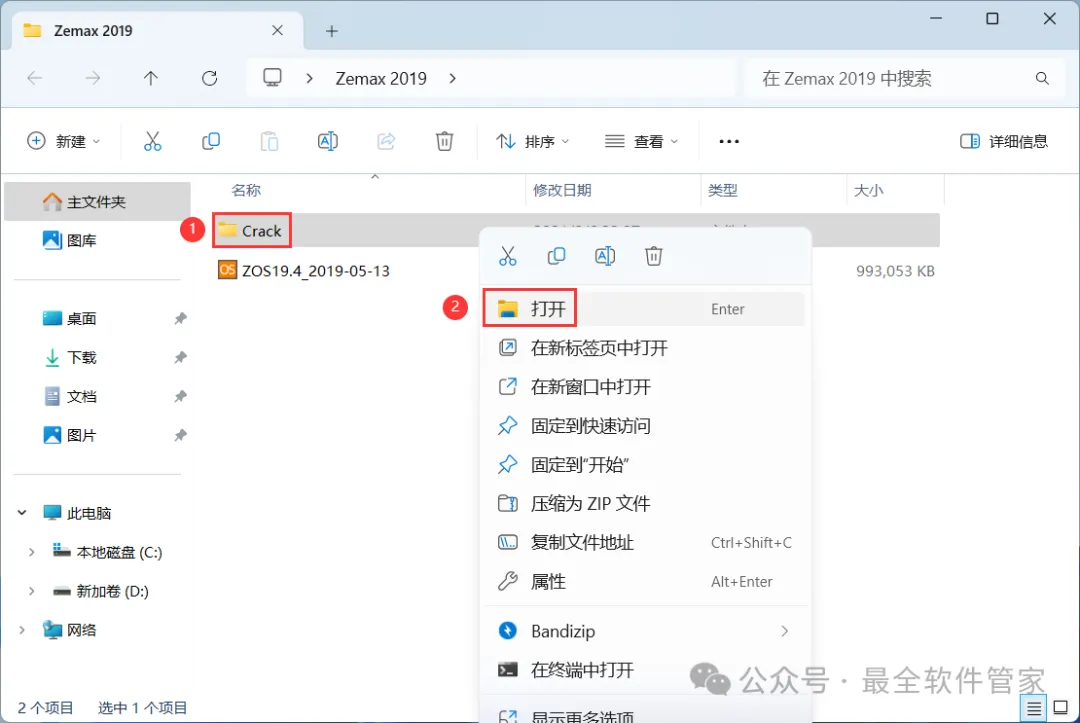Choose 固定到"开始"
Screen dimensions: 1080x723
(643, 465)
